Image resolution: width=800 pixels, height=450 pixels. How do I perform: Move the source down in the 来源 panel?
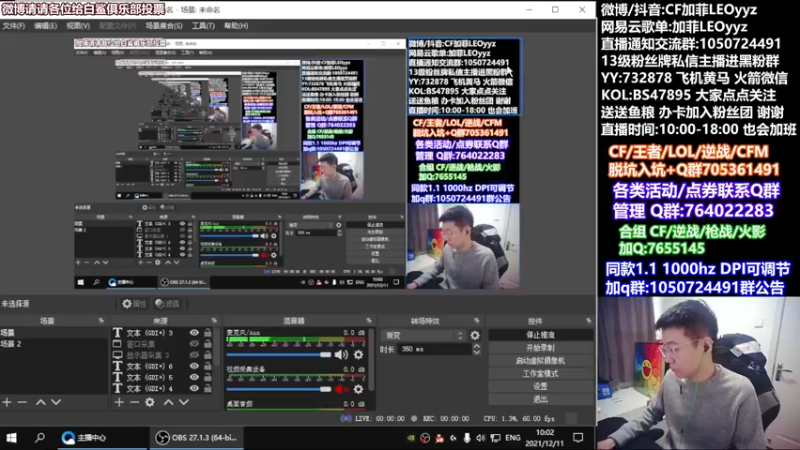coord(184,402)
